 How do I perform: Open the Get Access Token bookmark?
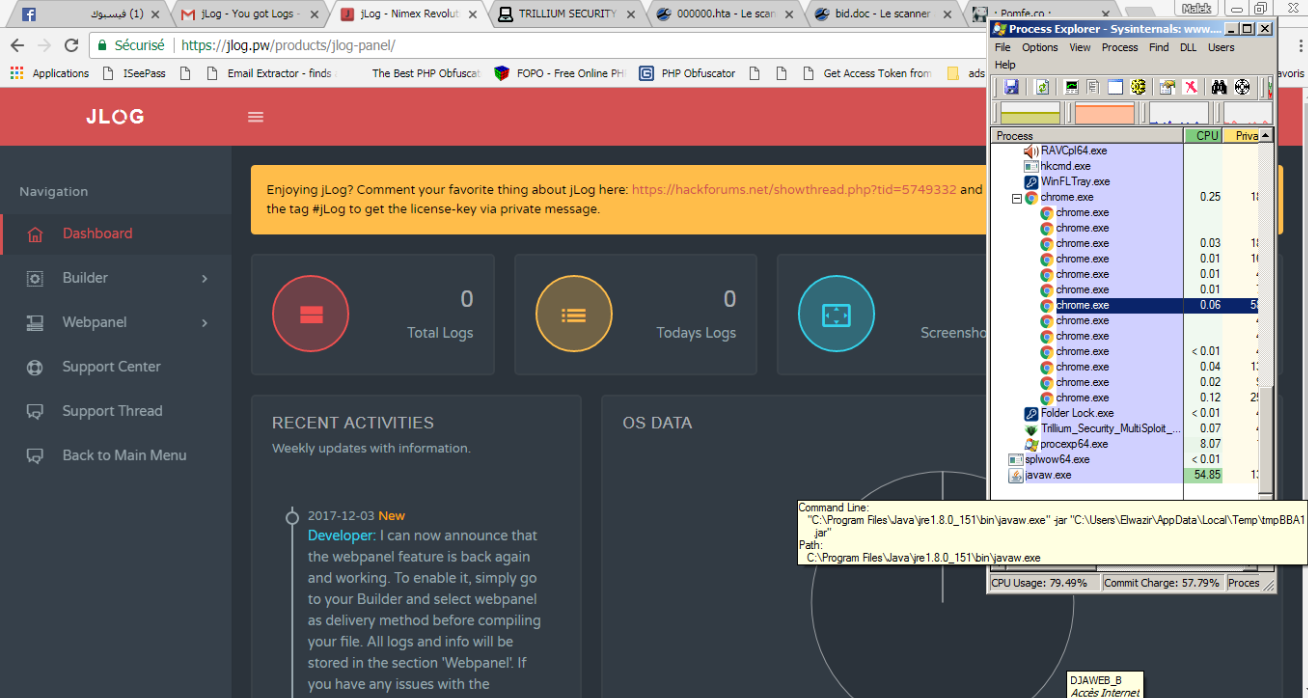(868, 73)
